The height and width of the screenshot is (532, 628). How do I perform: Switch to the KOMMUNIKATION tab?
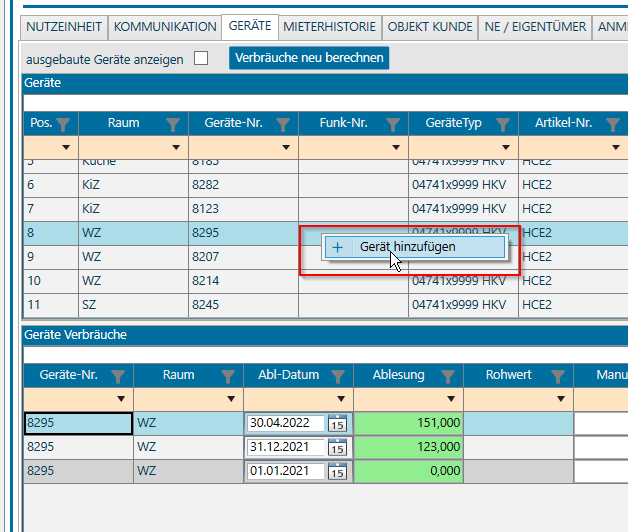pos(165,27)
